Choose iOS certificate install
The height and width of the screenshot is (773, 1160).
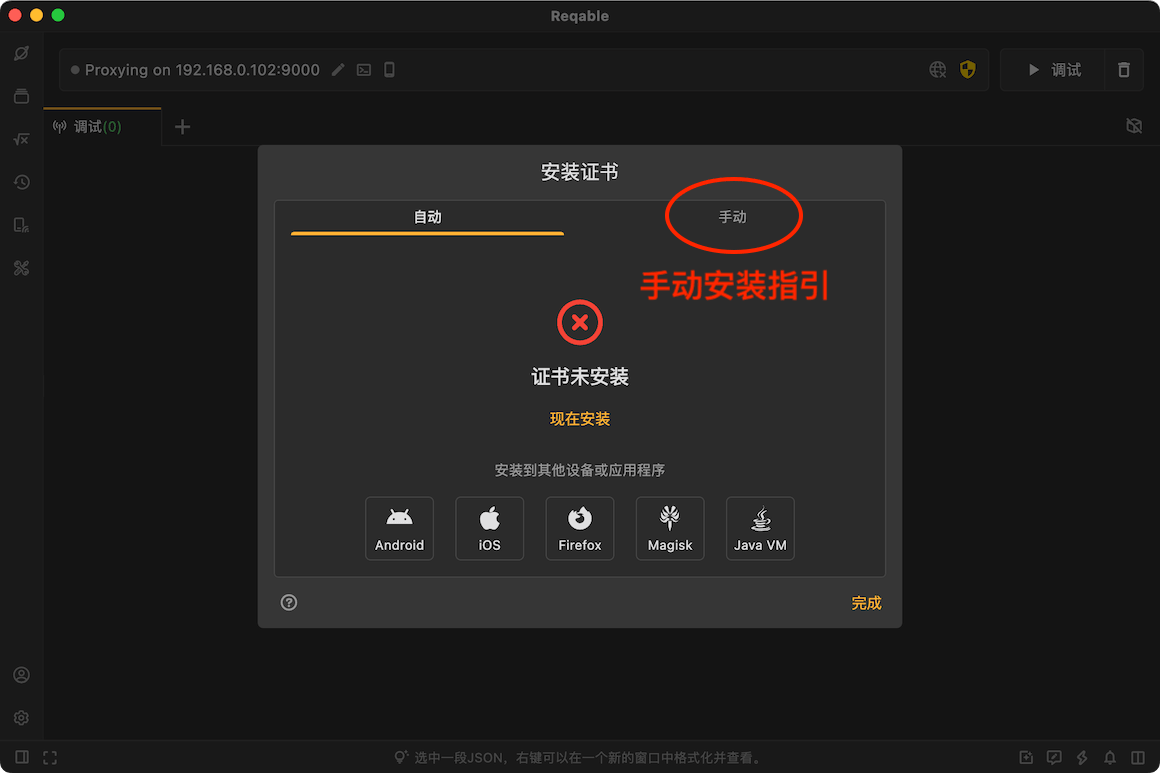coord(490,528)
